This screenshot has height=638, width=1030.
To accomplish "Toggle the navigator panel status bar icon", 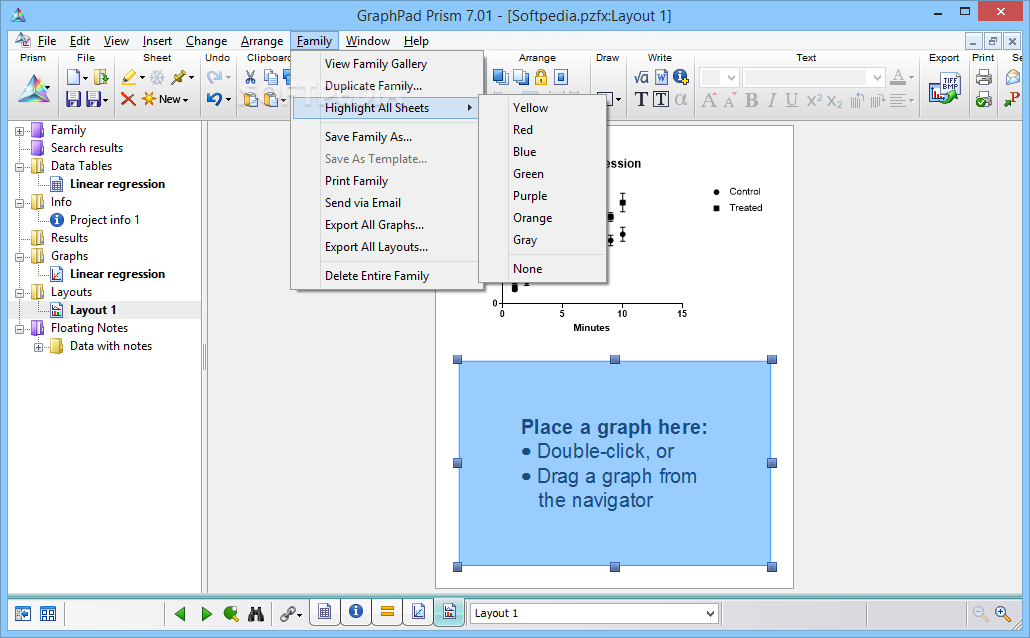I will point(23,614).
